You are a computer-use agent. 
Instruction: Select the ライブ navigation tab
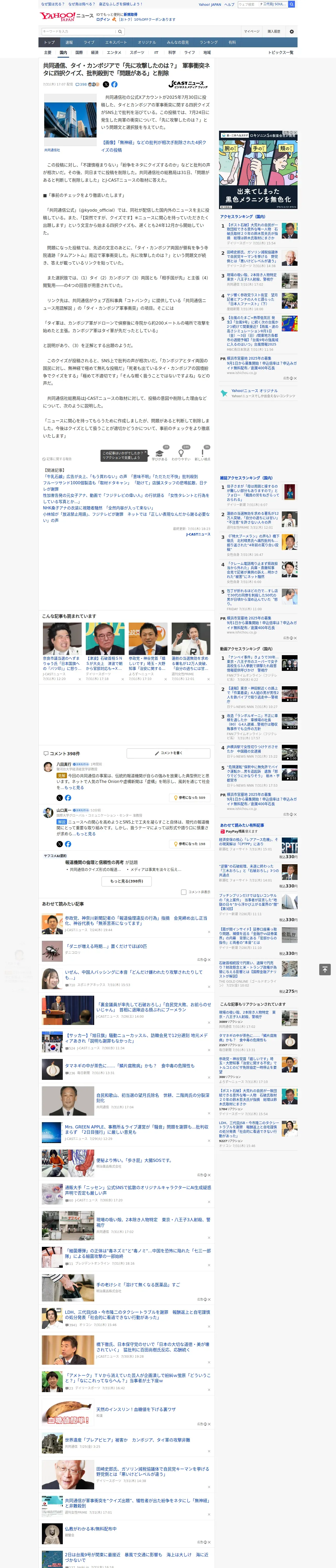[89, 43]
